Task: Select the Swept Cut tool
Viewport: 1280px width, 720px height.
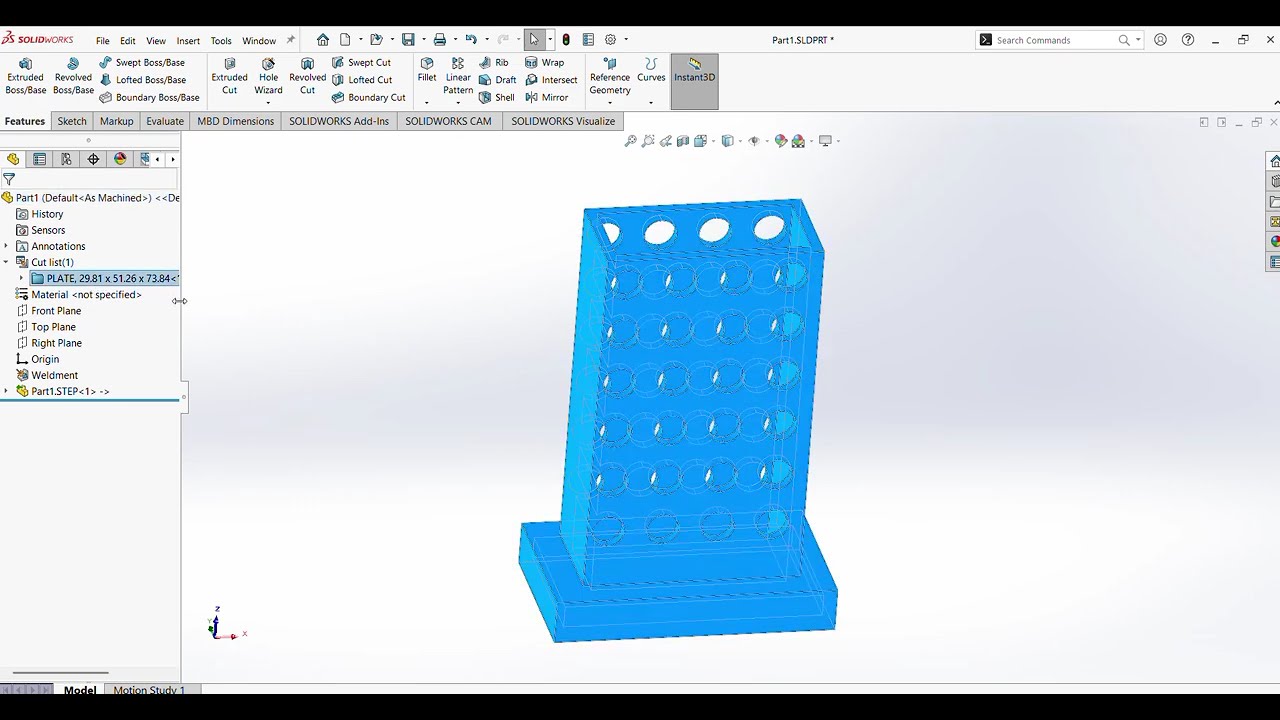Action: 361,62
